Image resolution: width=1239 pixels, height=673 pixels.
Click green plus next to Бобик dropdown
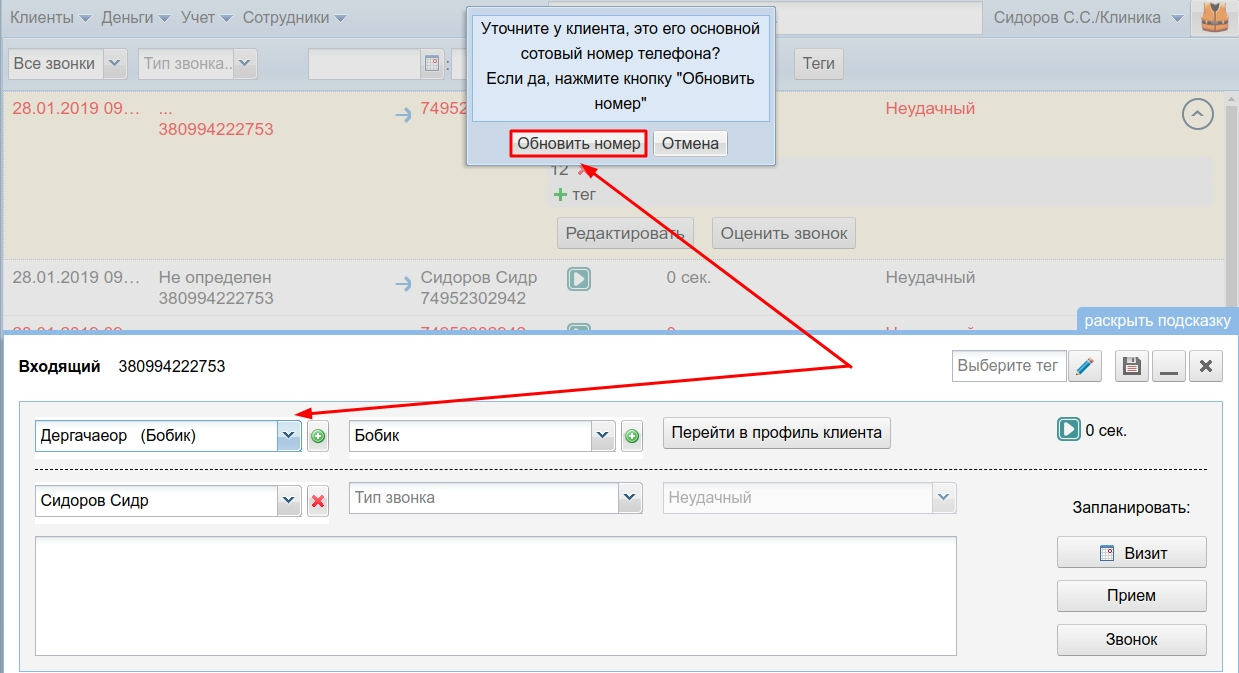click(632, 436)
